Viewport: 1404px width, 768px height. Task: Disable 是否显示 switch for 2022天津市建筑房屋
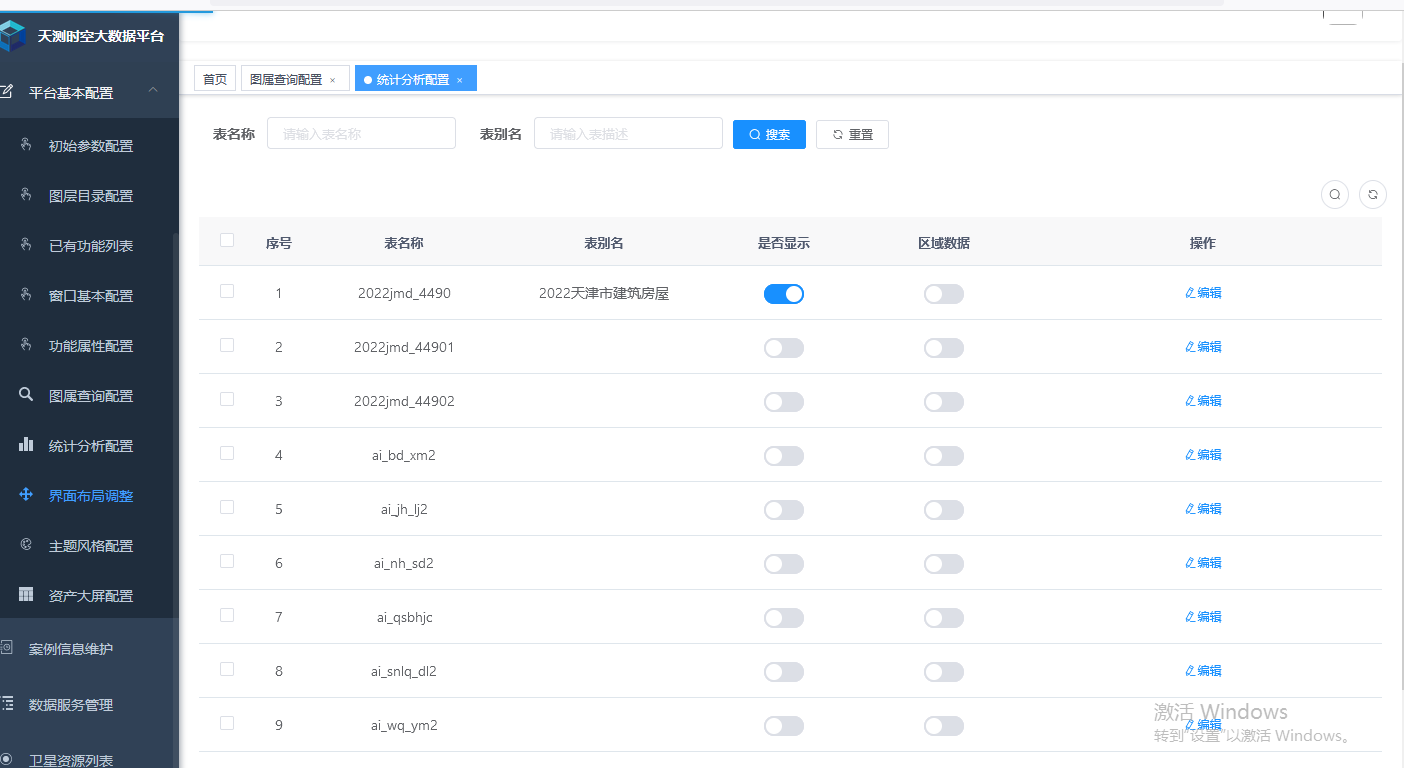(x=784, y=293)
